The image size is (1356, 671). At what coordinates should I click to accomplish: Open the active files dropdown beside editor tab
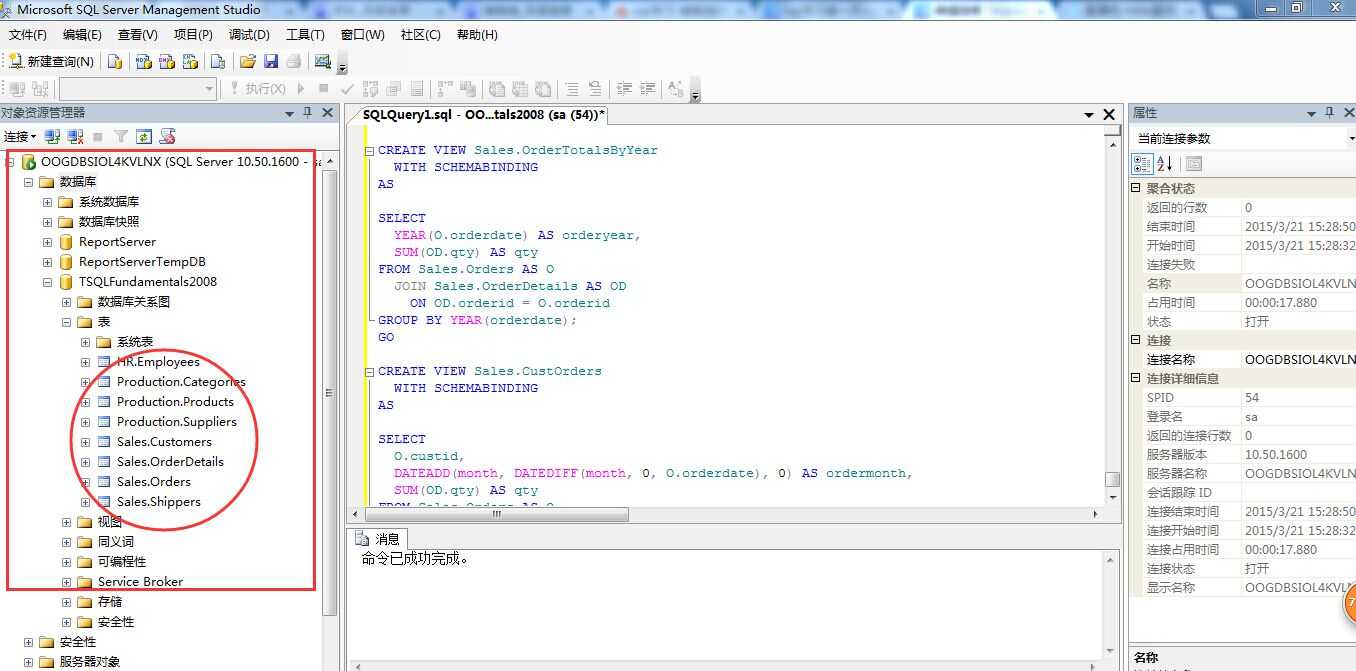[1089, 115]
